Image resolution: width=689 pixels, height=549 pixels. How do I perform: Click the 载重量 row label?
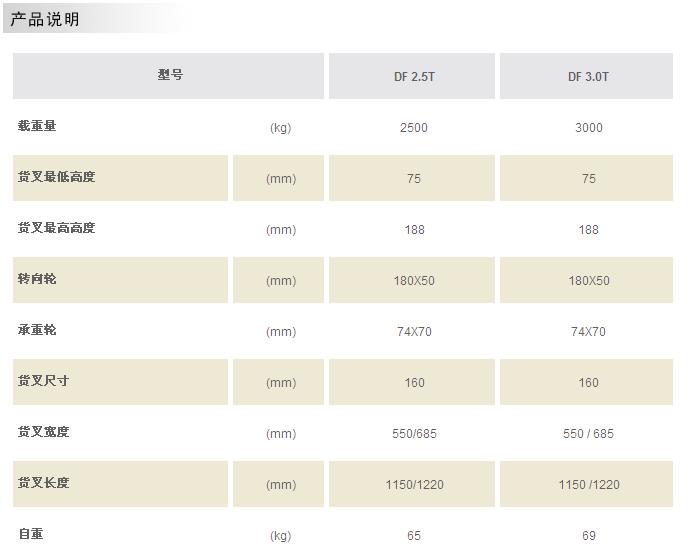coord(37,126)
